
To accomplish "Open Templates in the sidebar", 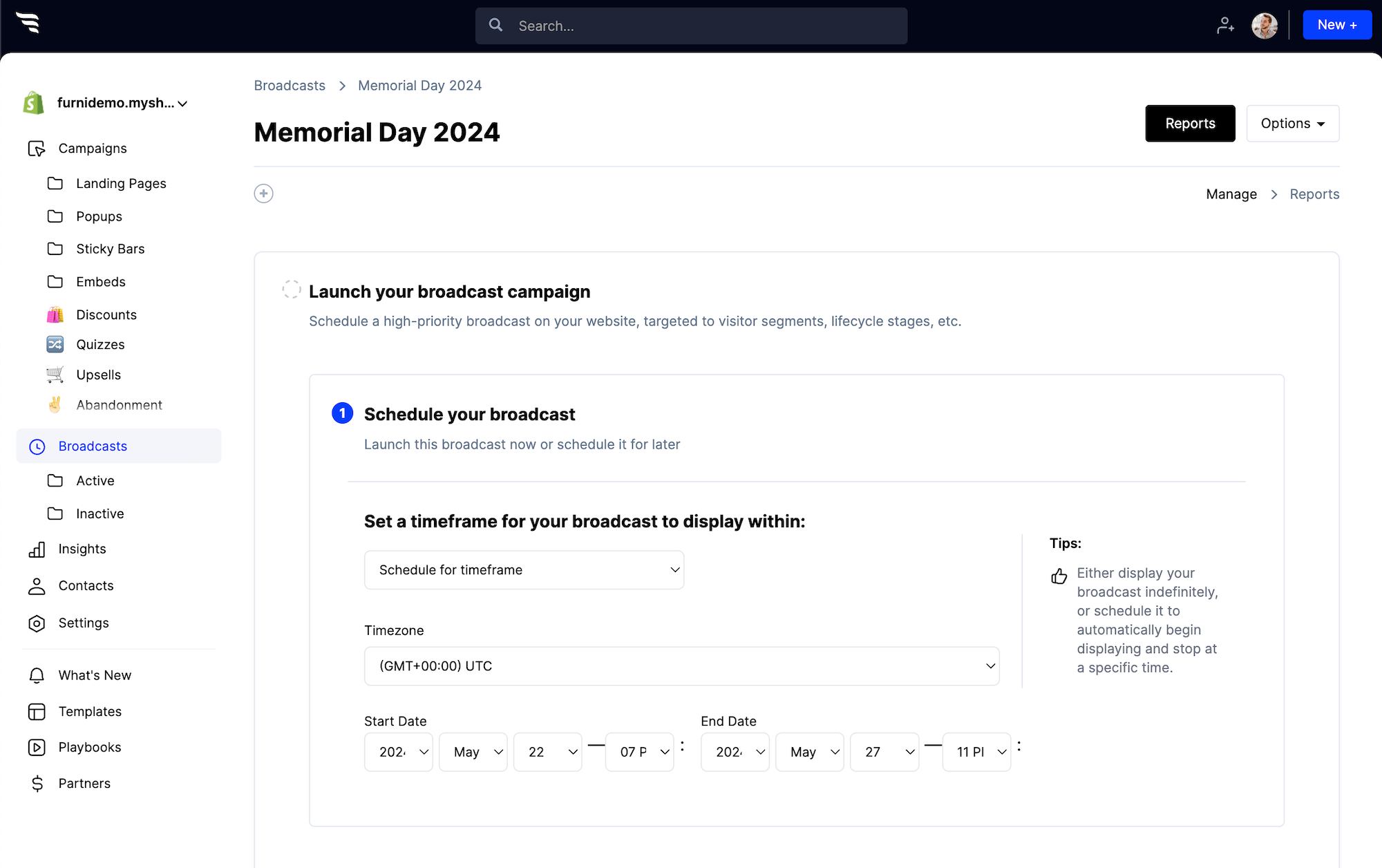I will (90, 711).
